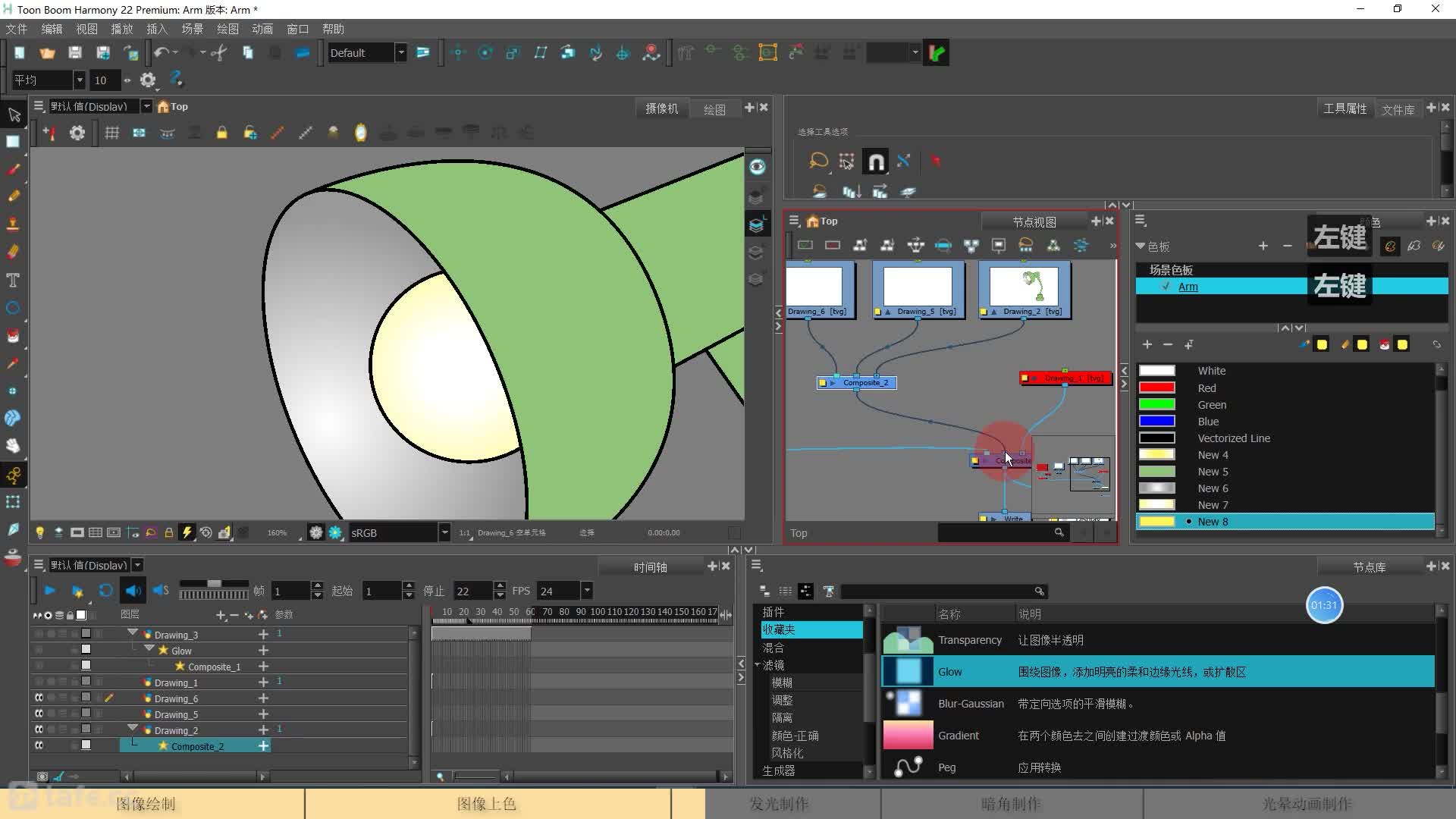The width and height of the screenshot is (1456, 819).
Task: Select the Lasso selection mode
Action: (x=818, y=161)
